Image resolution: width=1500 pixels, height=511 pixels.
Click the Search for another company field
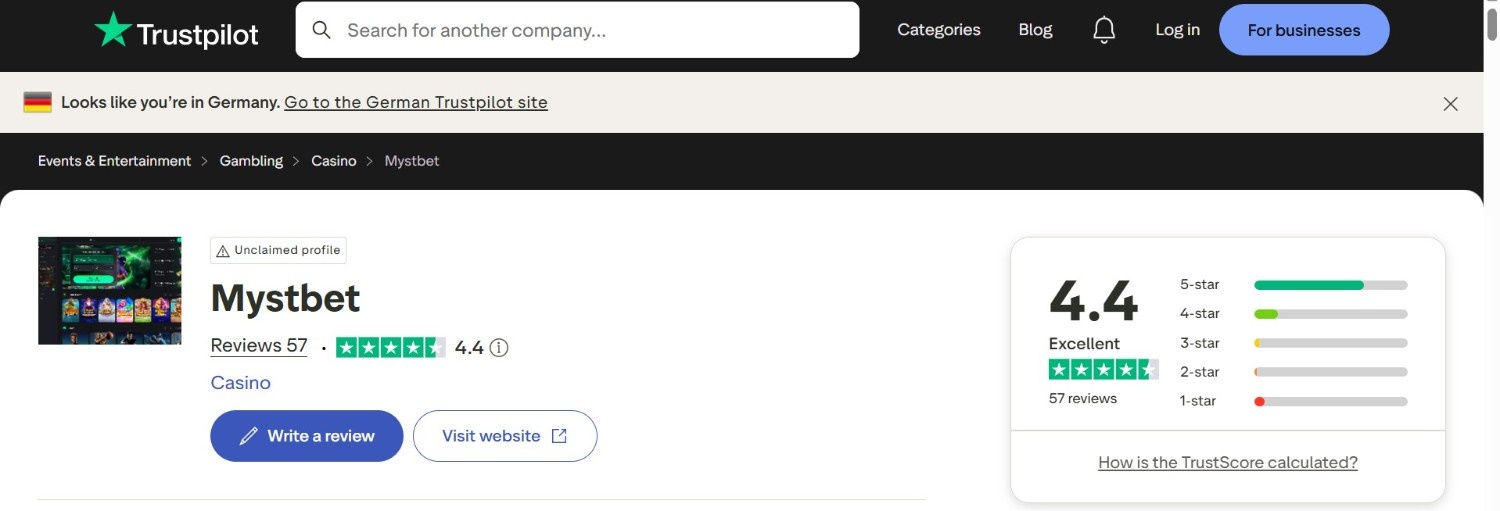(x=577, y=30)
